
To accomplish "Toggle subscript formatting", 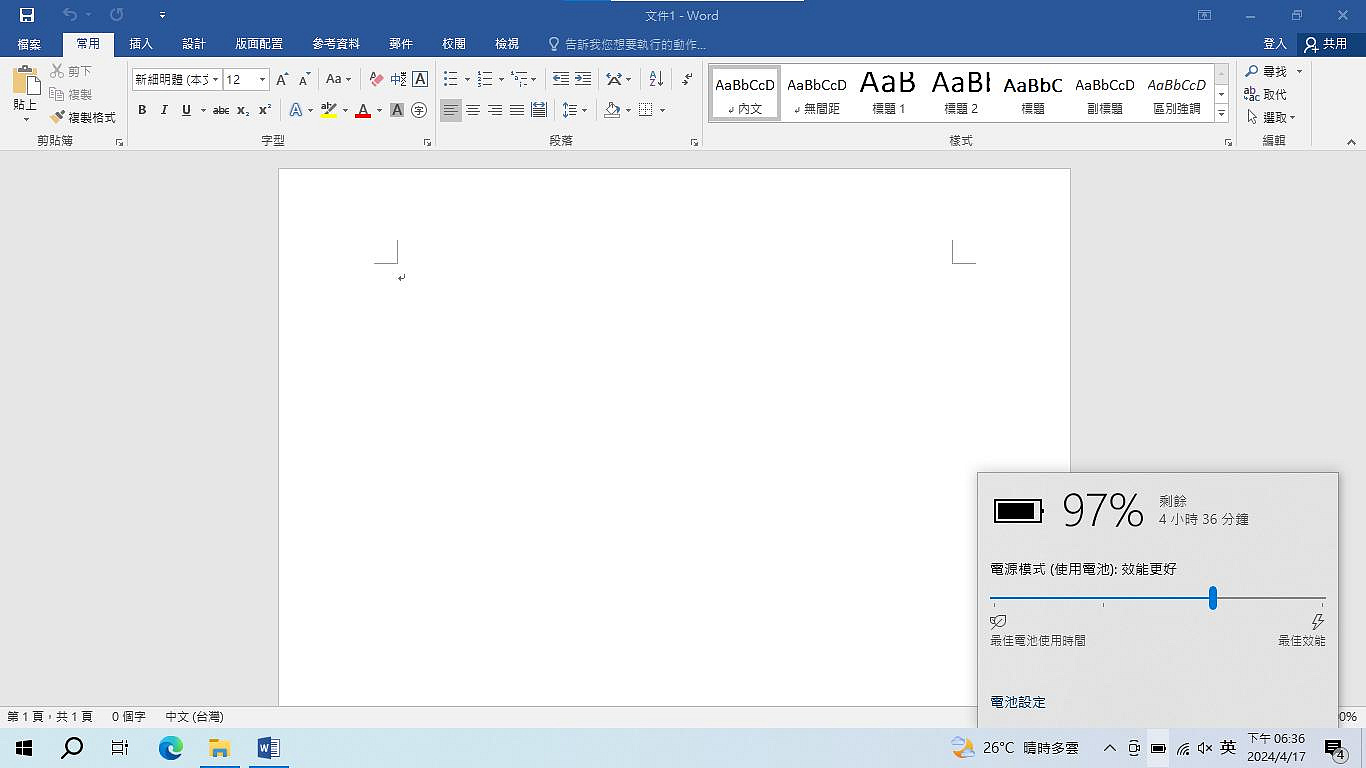I will [243, 110].
